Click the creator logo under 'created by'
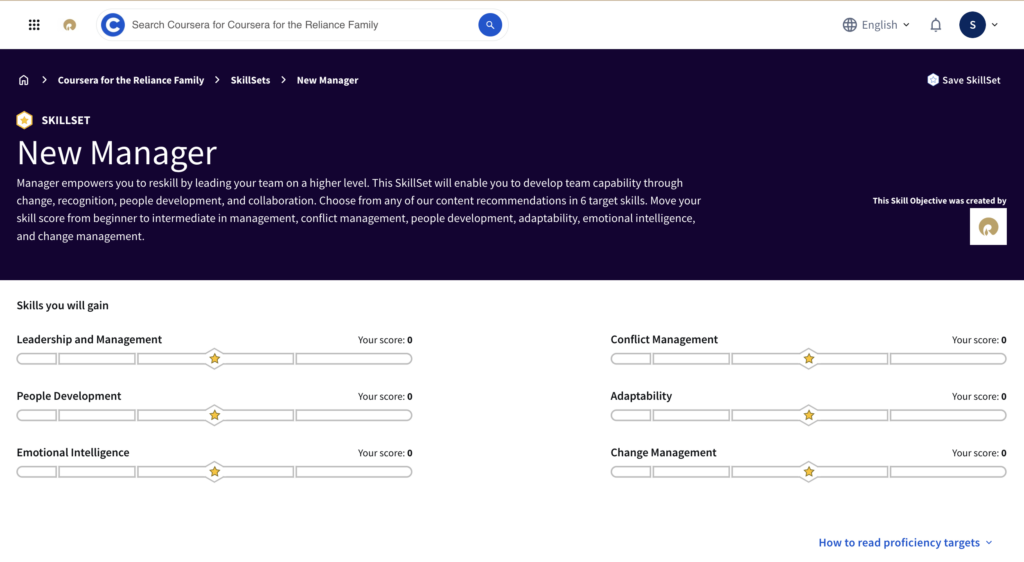 coord(987,226)
